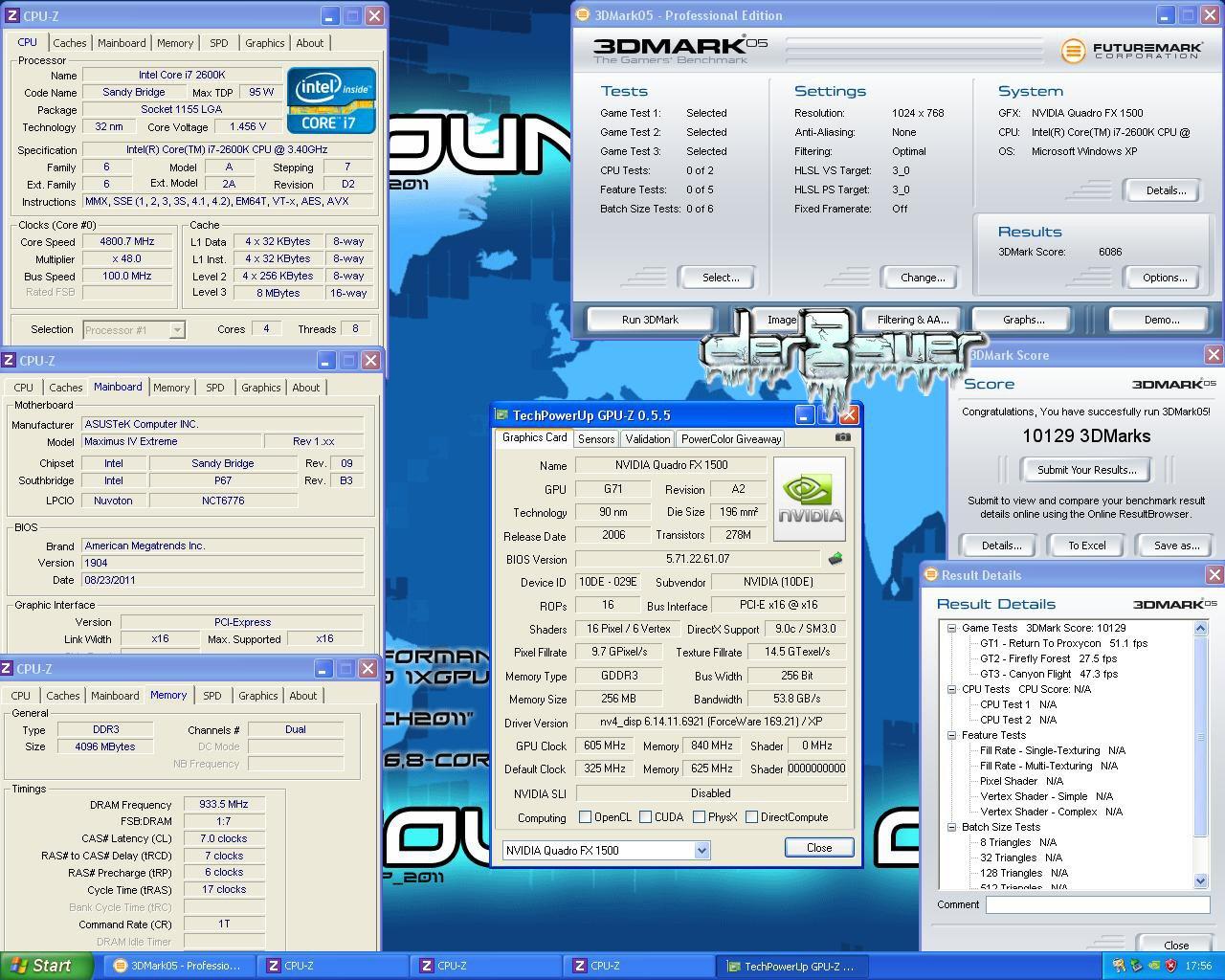Click the Options... results button
Screen dimensions: 1225x980
1164,278
